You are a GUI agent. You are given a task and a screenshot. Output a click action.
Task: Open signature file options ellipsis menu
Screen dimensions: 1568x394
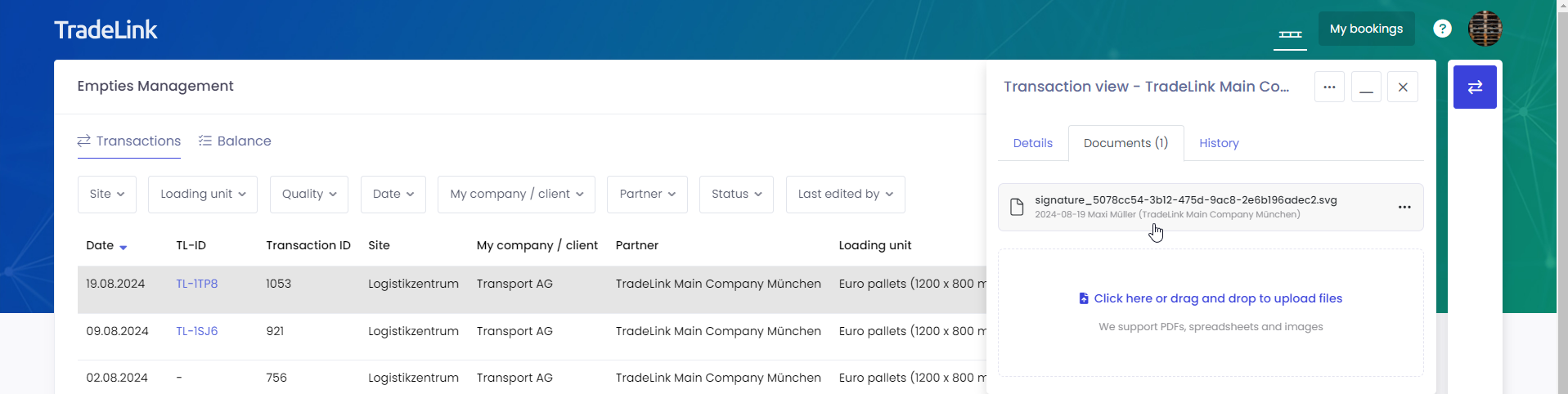click(x=1404, y=207)
